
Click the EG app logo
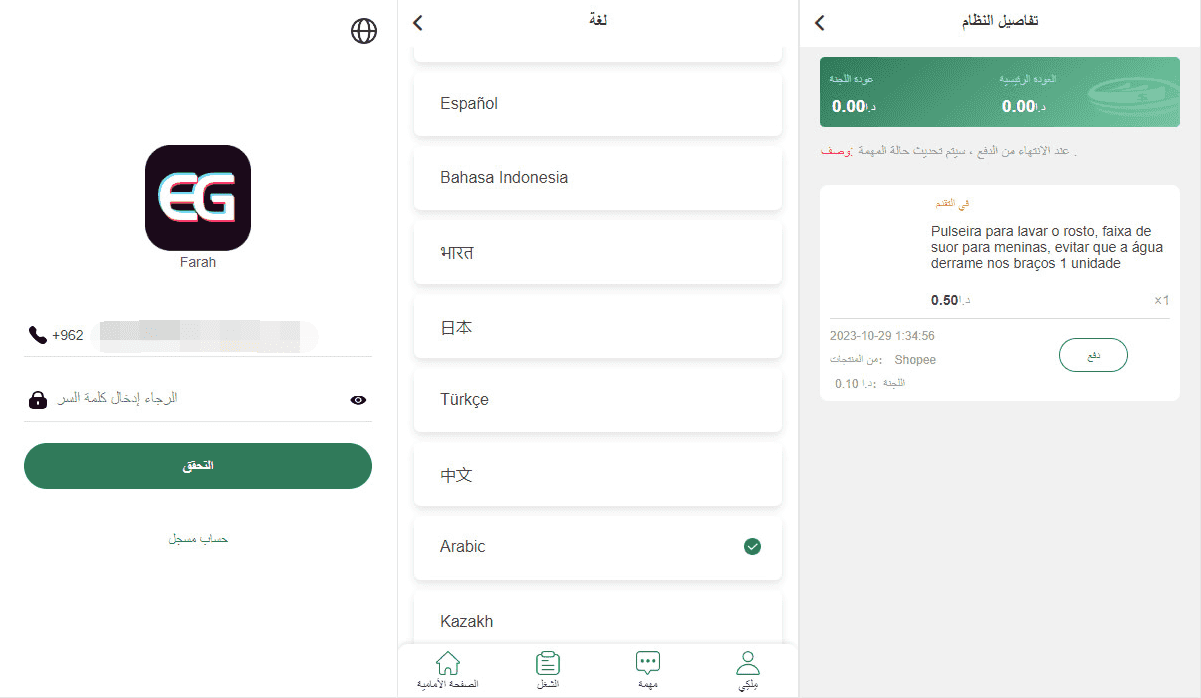click(198, 198)
